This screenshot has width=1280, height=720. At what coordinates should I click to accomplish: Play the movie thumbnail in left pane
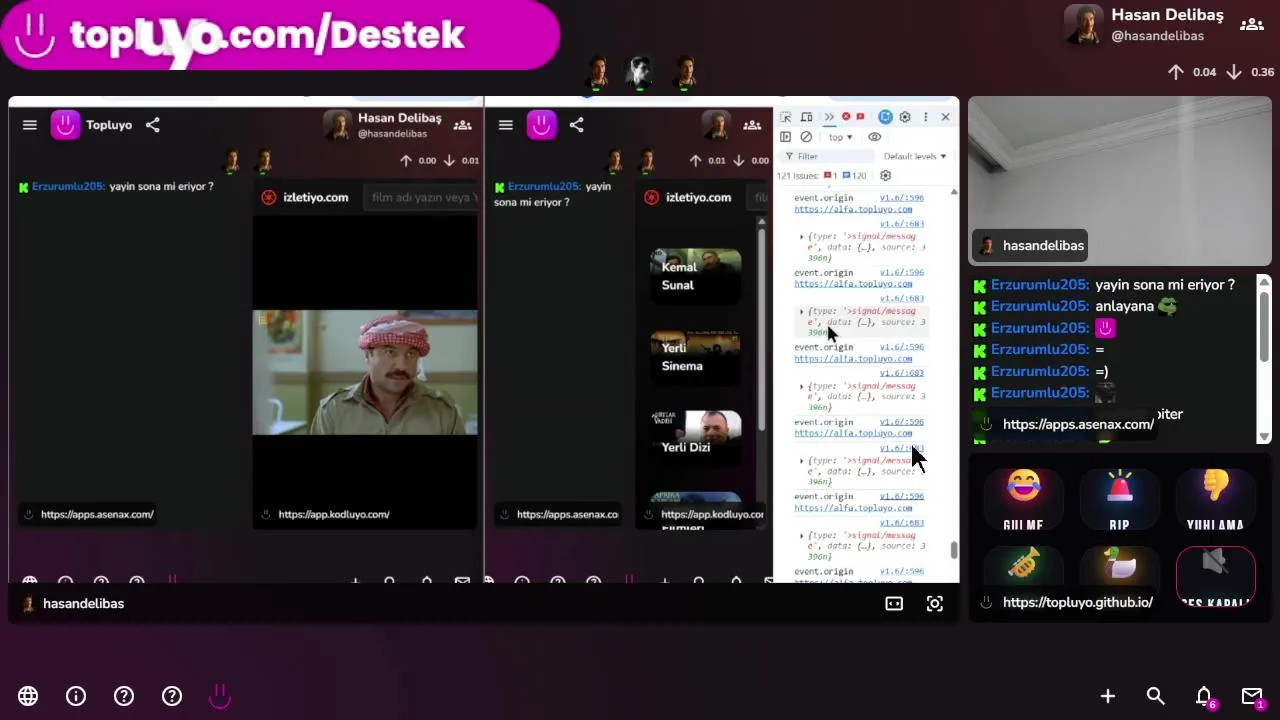pyautogui.click(x=365, y=372)
